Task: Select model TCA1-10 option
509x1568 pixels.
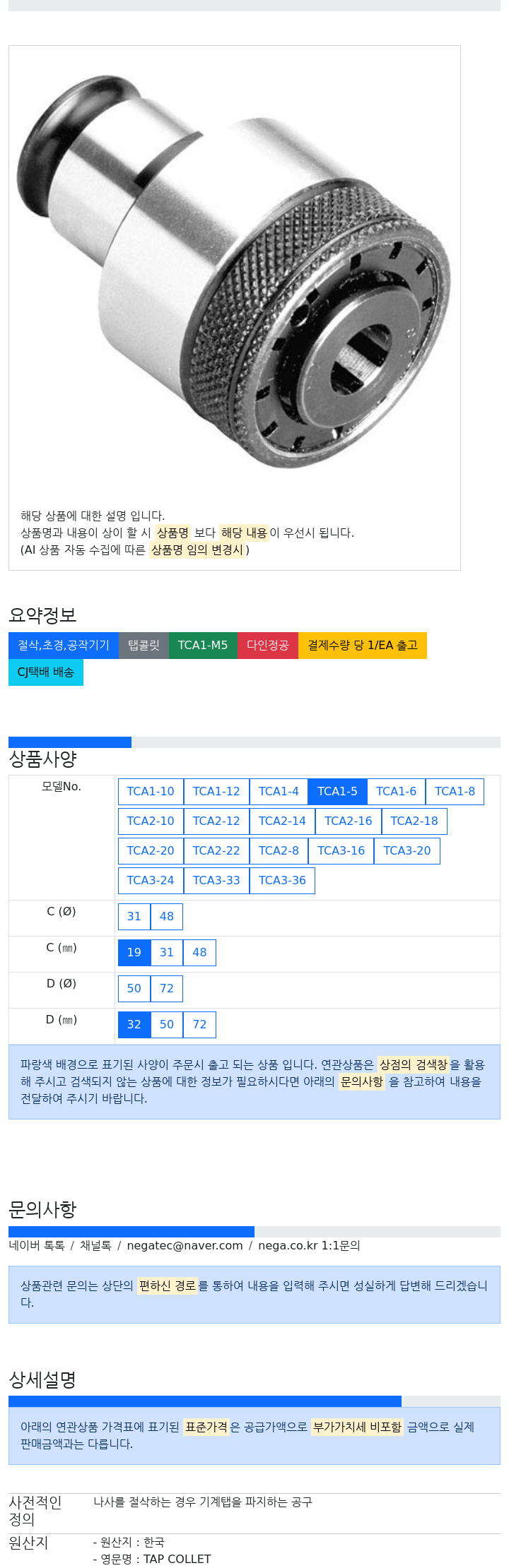Action: click(x=151, y=791)
